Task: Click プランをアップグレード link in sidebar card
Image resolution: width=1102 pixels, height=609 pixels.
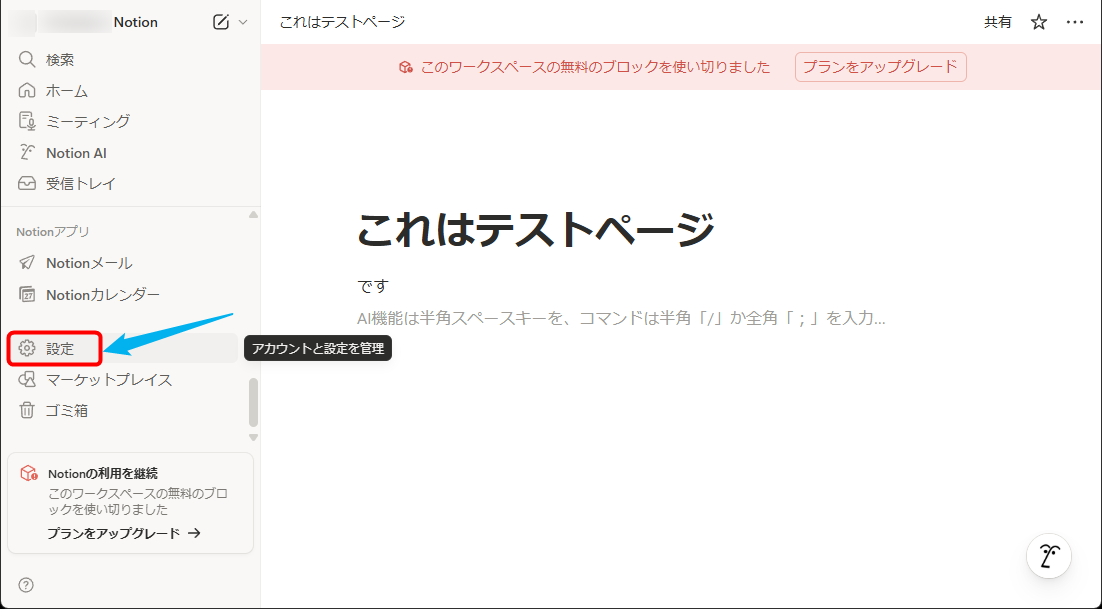Action: (x=123, y=533)
